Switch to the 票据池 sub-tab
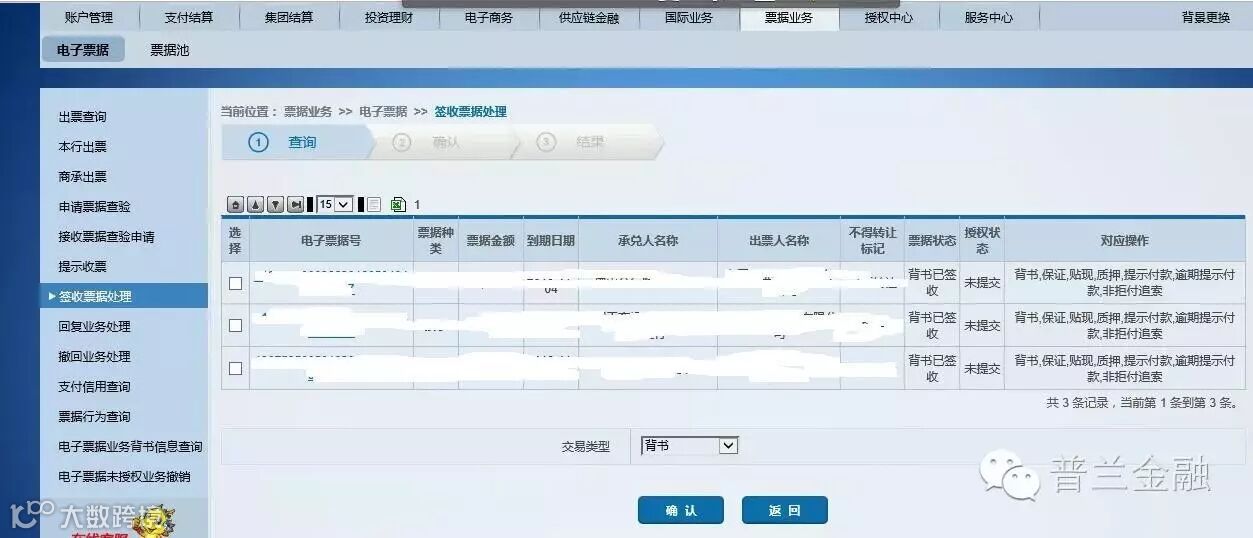1253x538 pixels. pyautogui.click(x=170, y=50)
